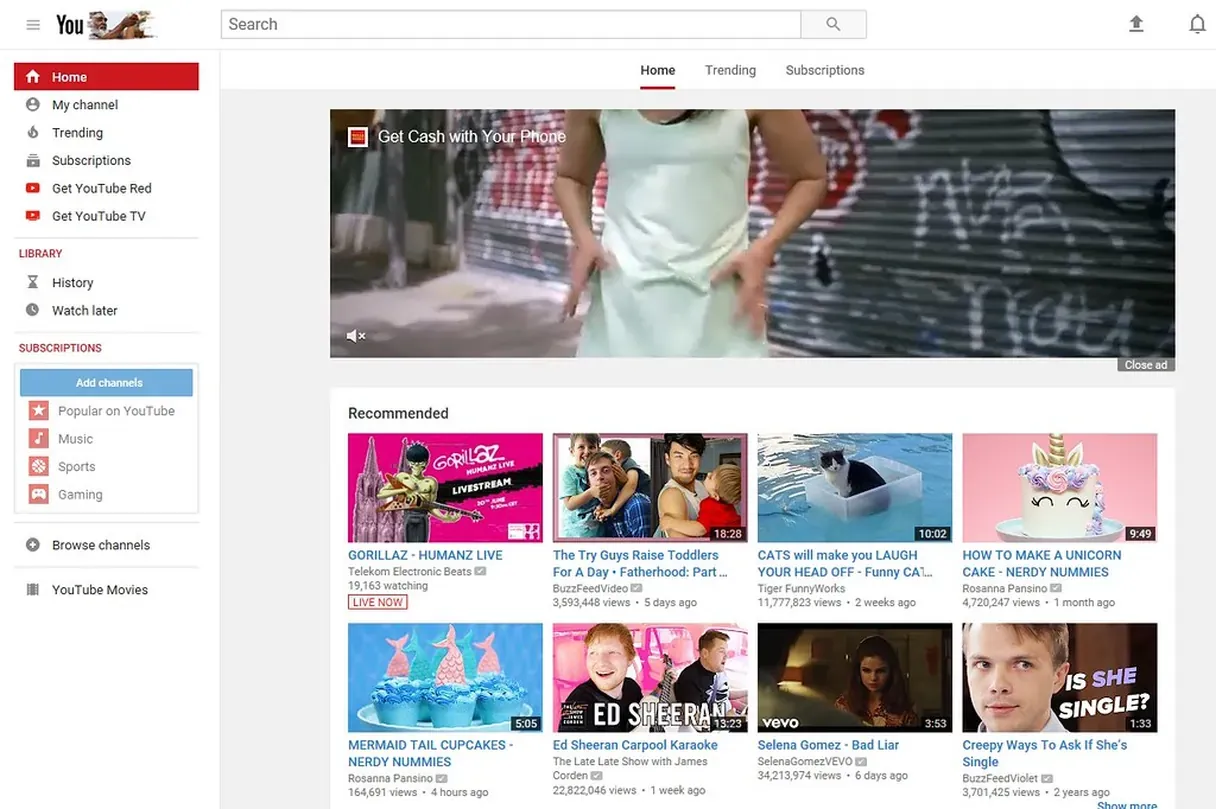Open Selena Gomez - Bad Liar title link
The height and width of the screenshot is (809, 1216).
click(x=828, y=745)
